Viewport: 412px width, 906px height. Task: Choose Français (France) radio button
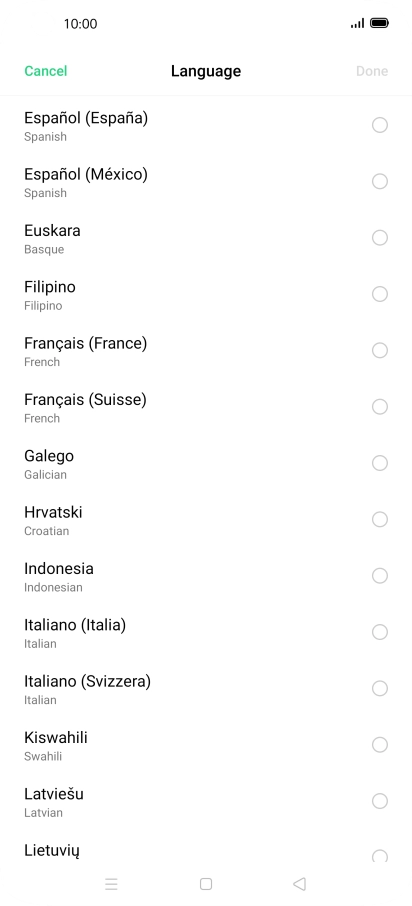point(380,350)
